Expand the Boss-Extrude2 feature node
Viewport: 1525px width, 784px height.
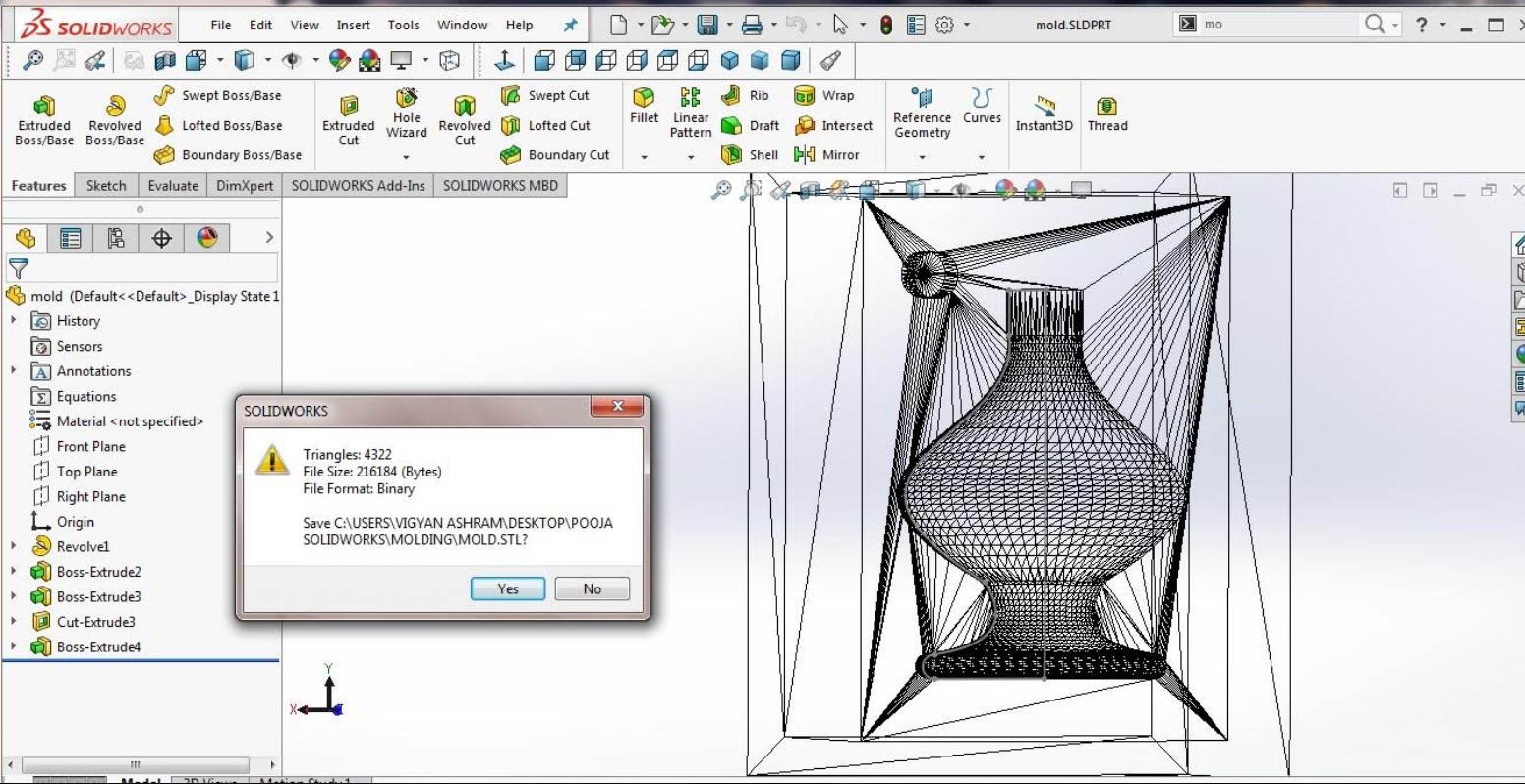(x=14, y=571)
